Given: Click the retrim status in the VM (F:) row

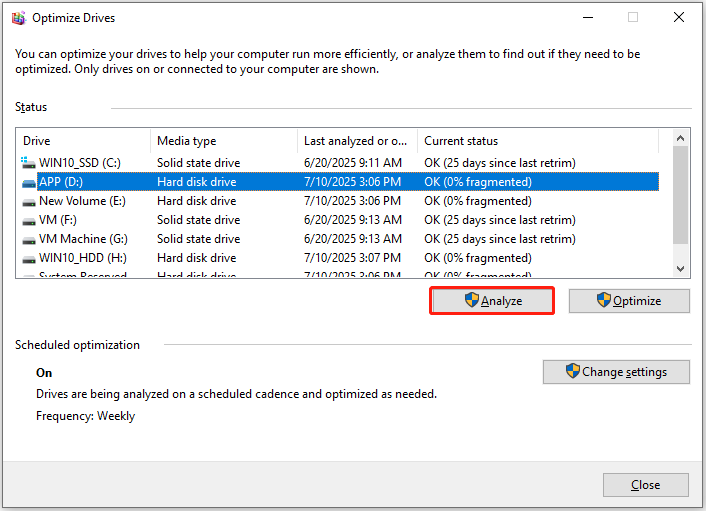Looking at the screenshot, I should 500,220.
